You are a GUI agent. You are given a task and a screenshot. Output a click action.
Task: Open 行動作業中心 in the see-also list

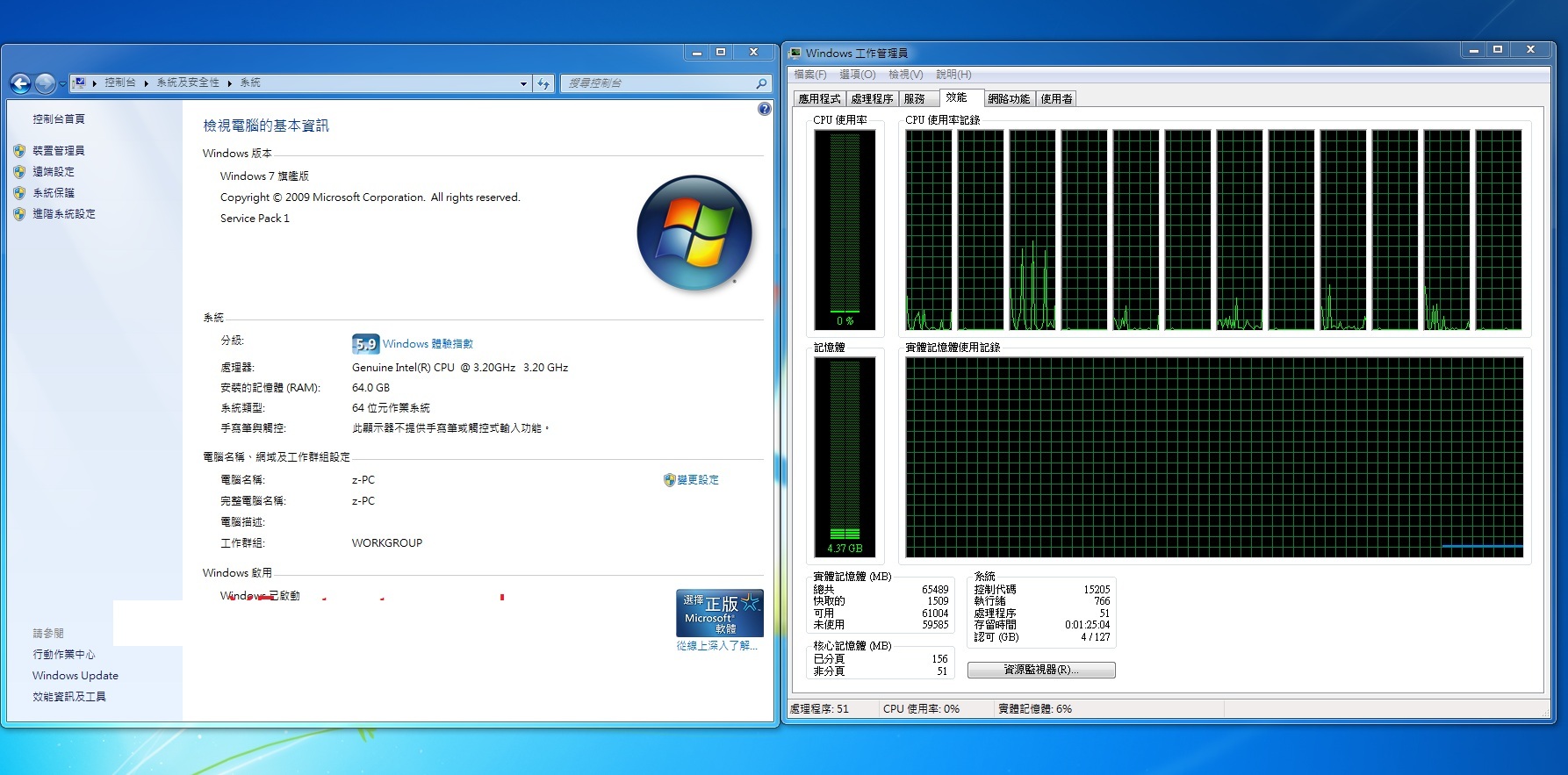click(x=64, y=655)
